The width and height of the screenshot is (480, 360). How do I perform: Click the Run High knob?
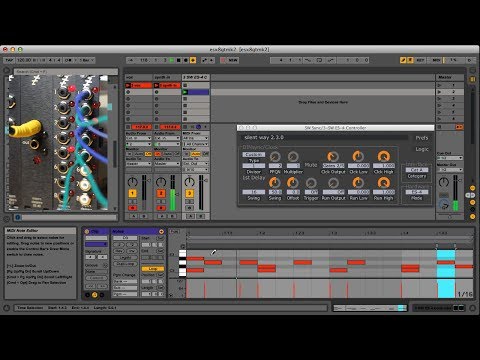384,183
